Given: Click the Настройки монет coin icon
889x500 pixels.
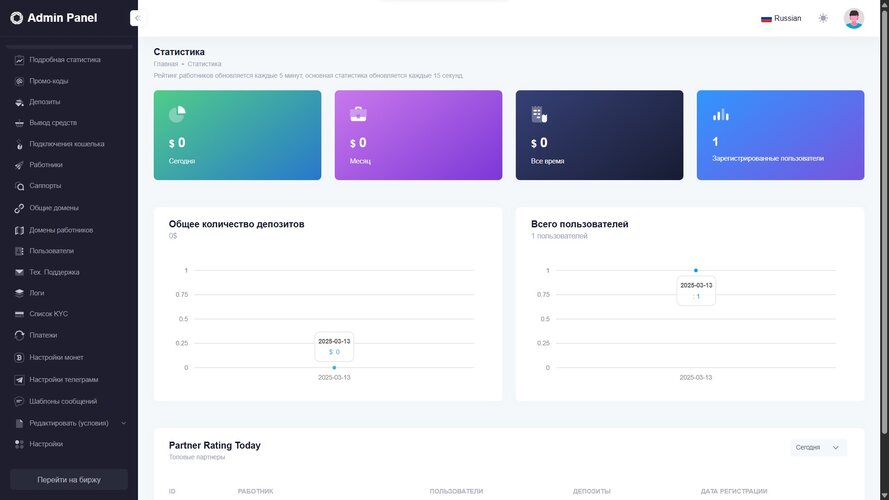Looking at the screenshot, I should click(19, 358).
